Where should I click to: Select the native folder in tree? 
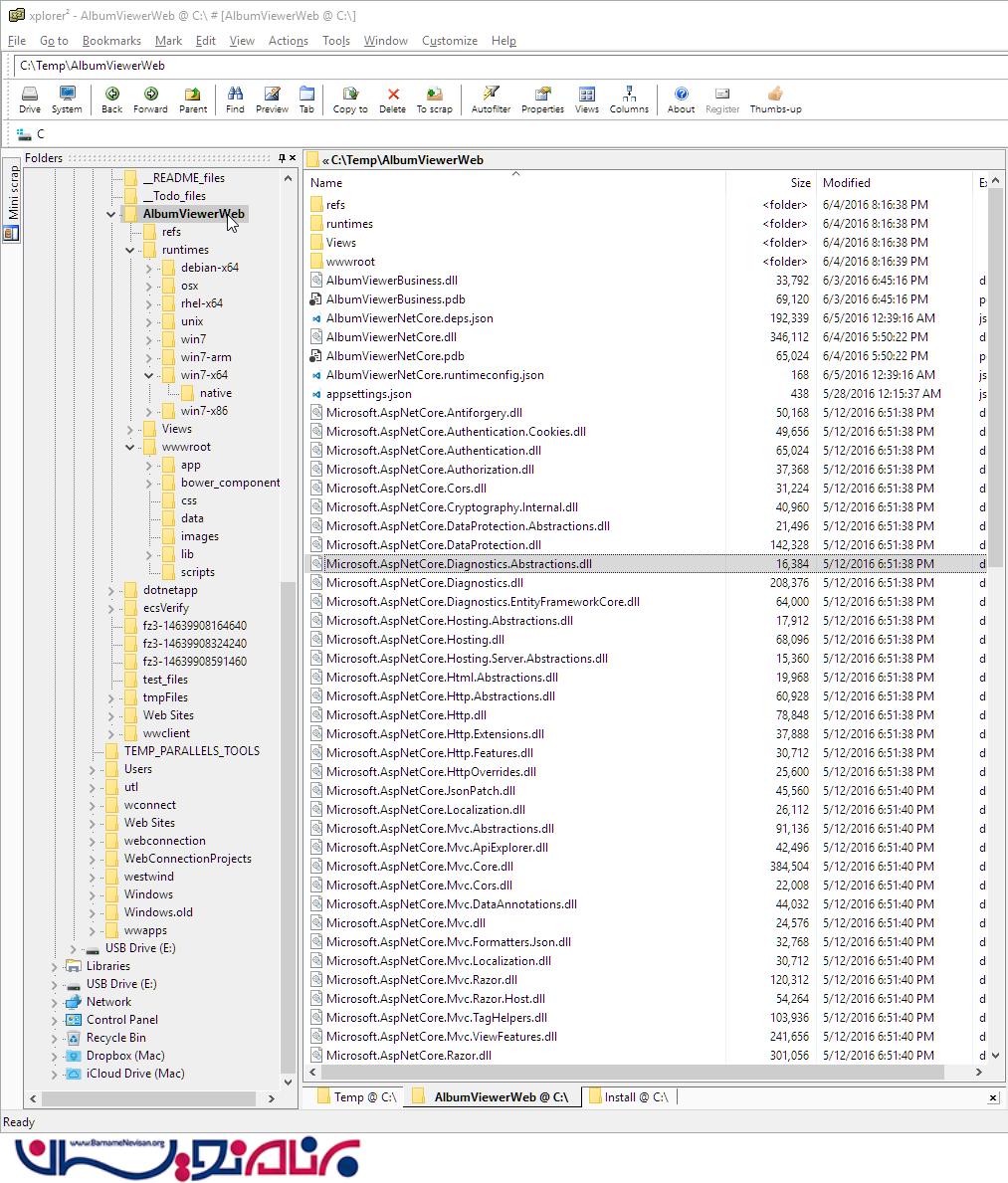tap(215, 393)
